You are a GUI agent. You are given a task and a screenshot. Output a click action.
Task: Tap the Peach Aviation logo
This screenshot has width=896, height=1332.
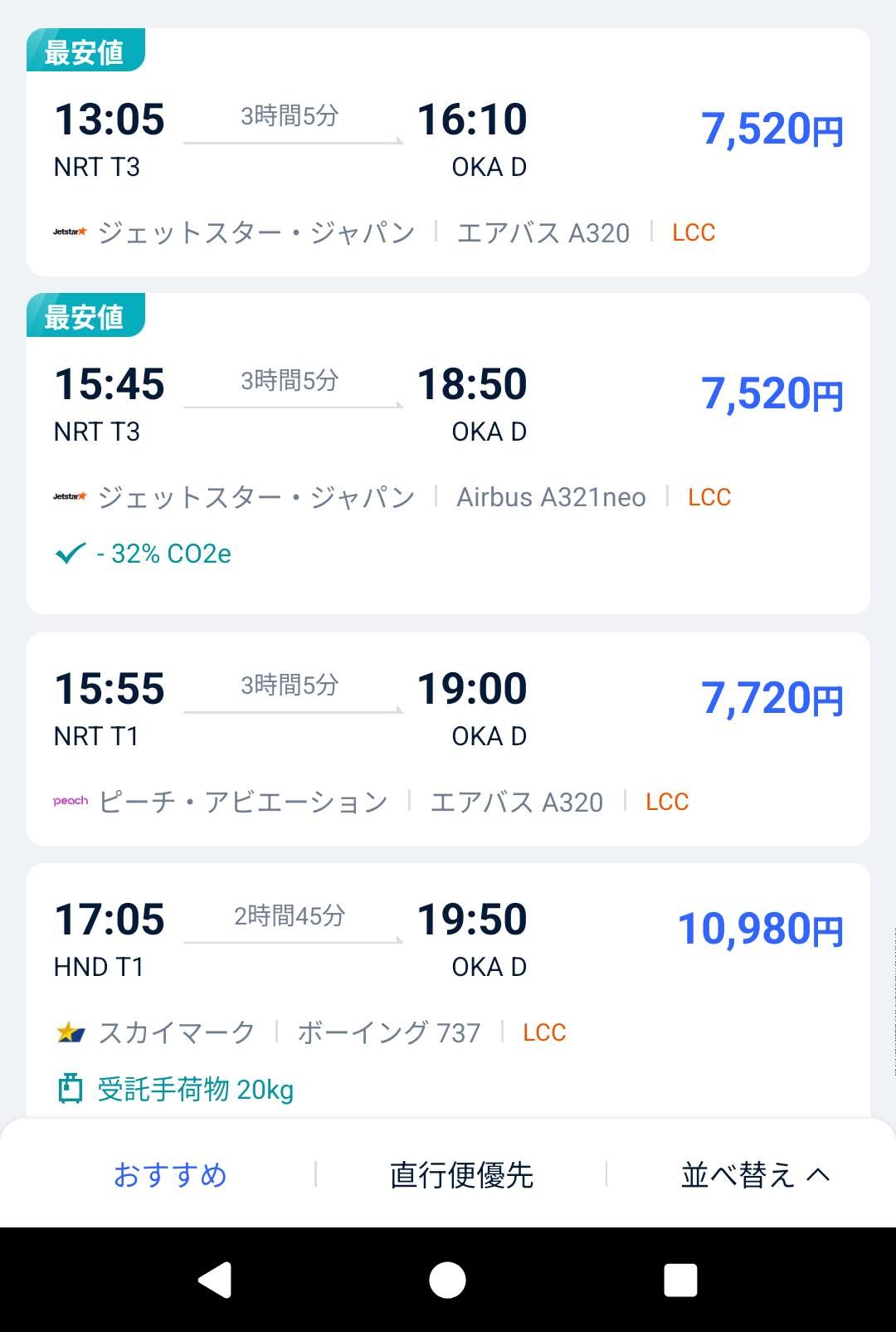71,802
